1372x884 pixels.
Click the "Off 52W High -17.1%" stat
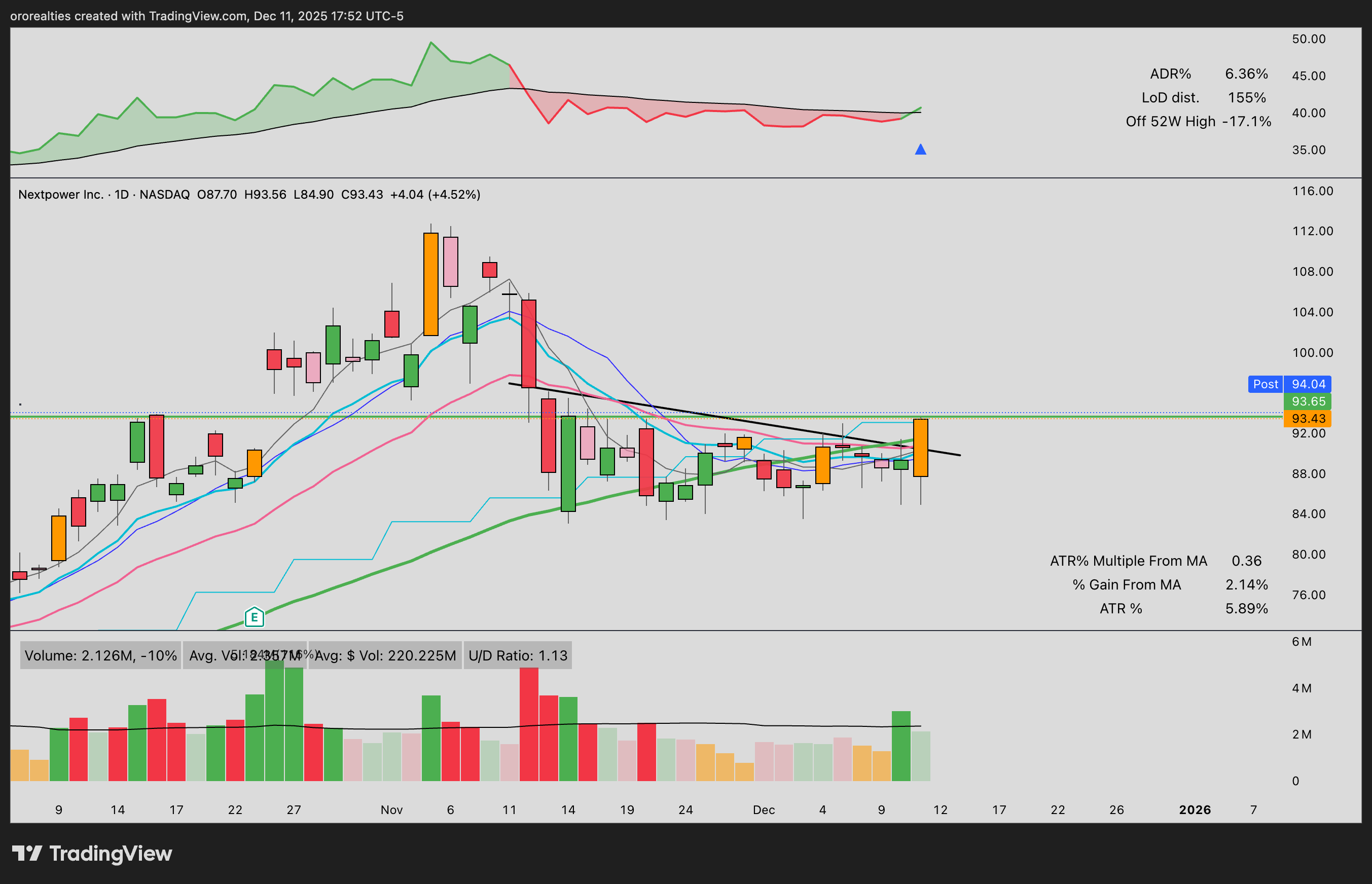1198,121
